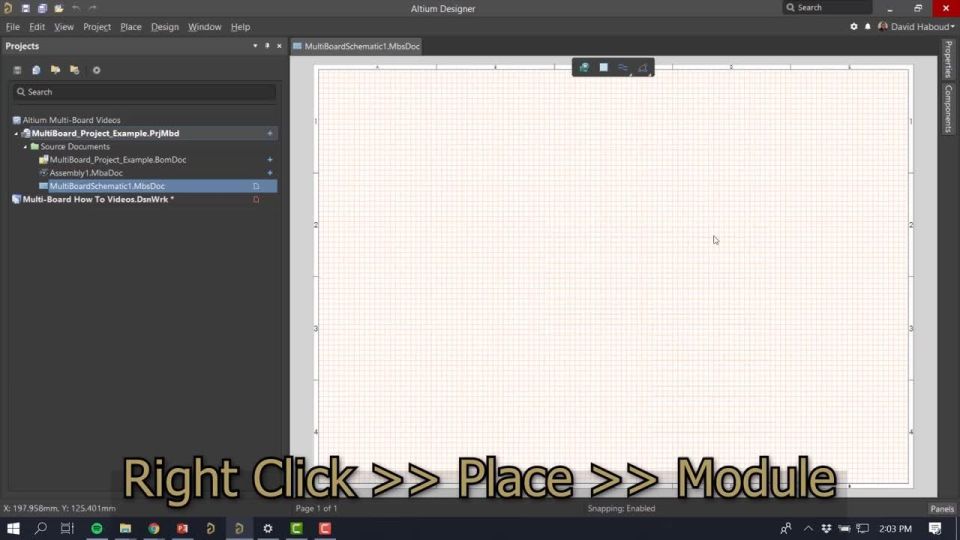Screen dimensions: 960x540
Task: Click the top-right Search box
Action: pyautogui.click(x=827, y=8)
